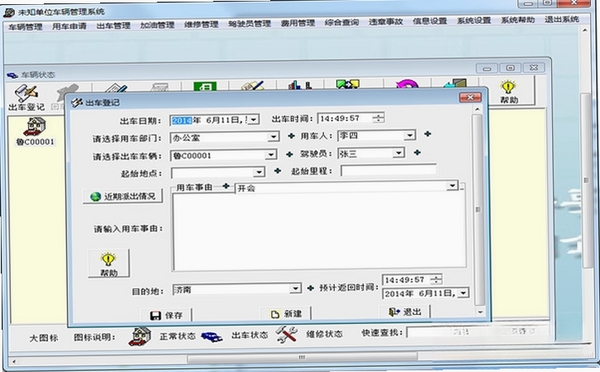Click the 出车状态 van legend icon

tap(212, 336)
